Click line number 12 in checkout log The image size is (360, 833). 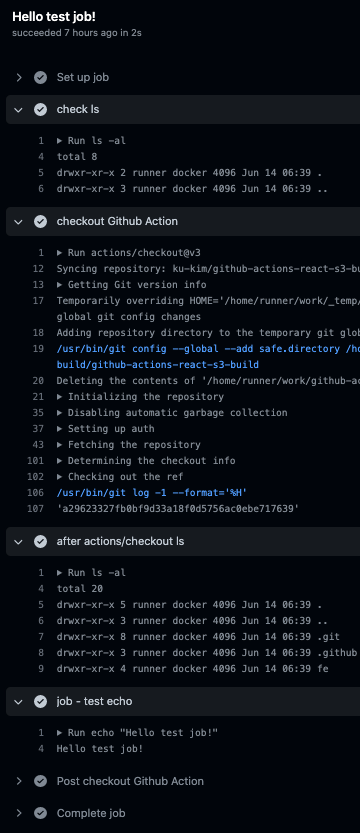38,269
